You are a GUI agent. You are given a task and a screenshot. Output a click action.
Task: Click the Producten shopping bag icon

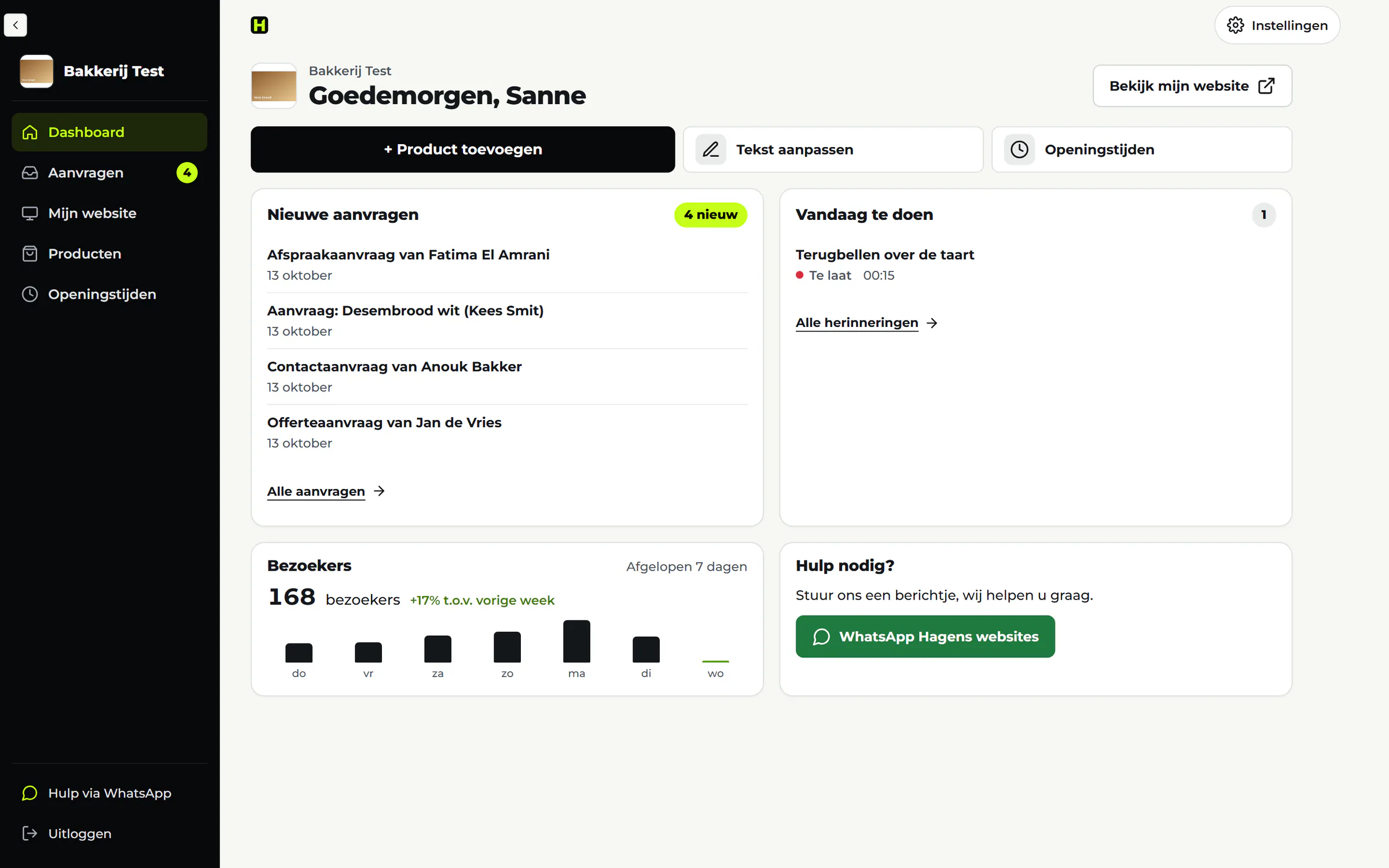30,254
